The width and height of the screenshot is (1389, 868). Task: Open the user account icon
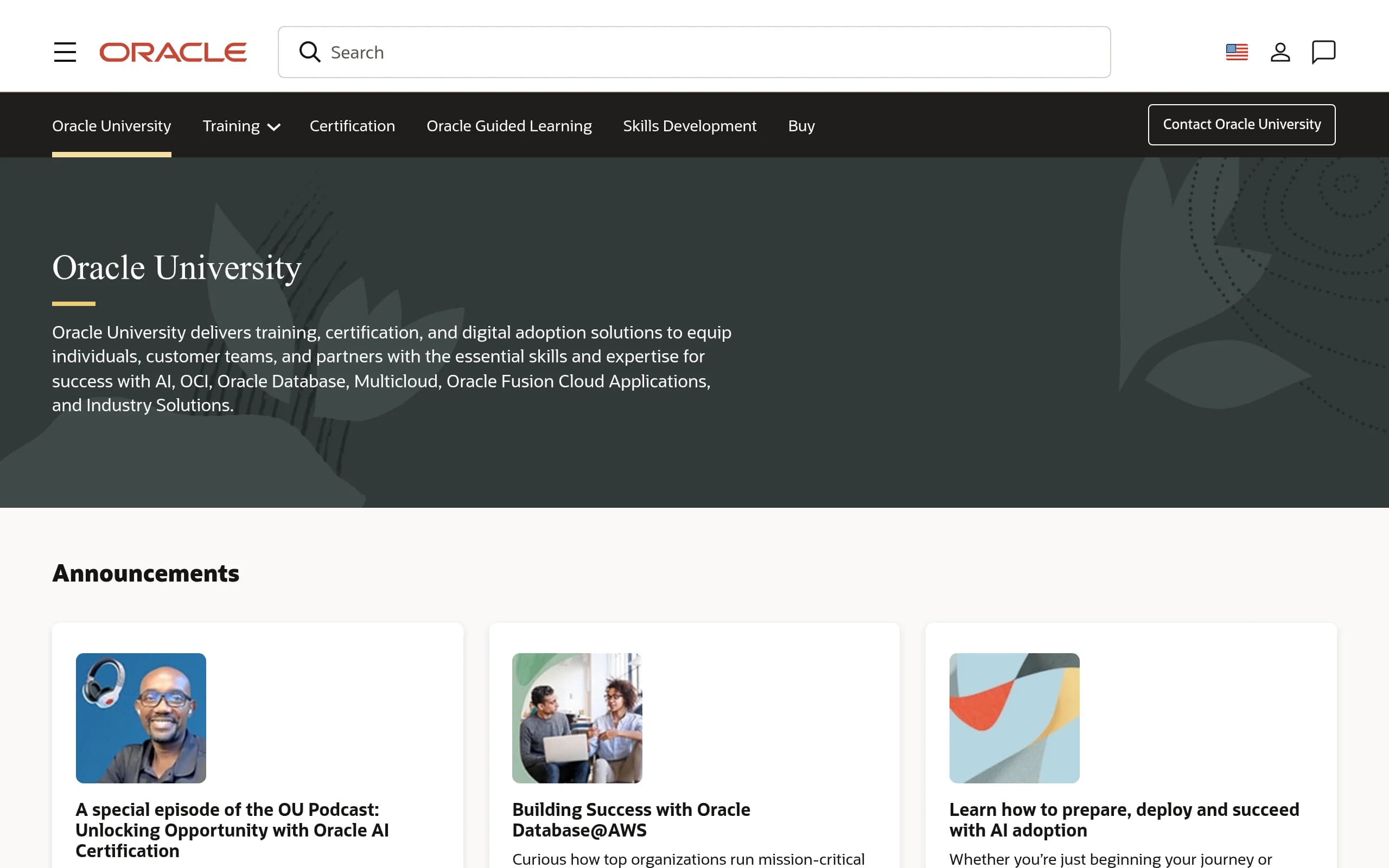pos(1280,52)
